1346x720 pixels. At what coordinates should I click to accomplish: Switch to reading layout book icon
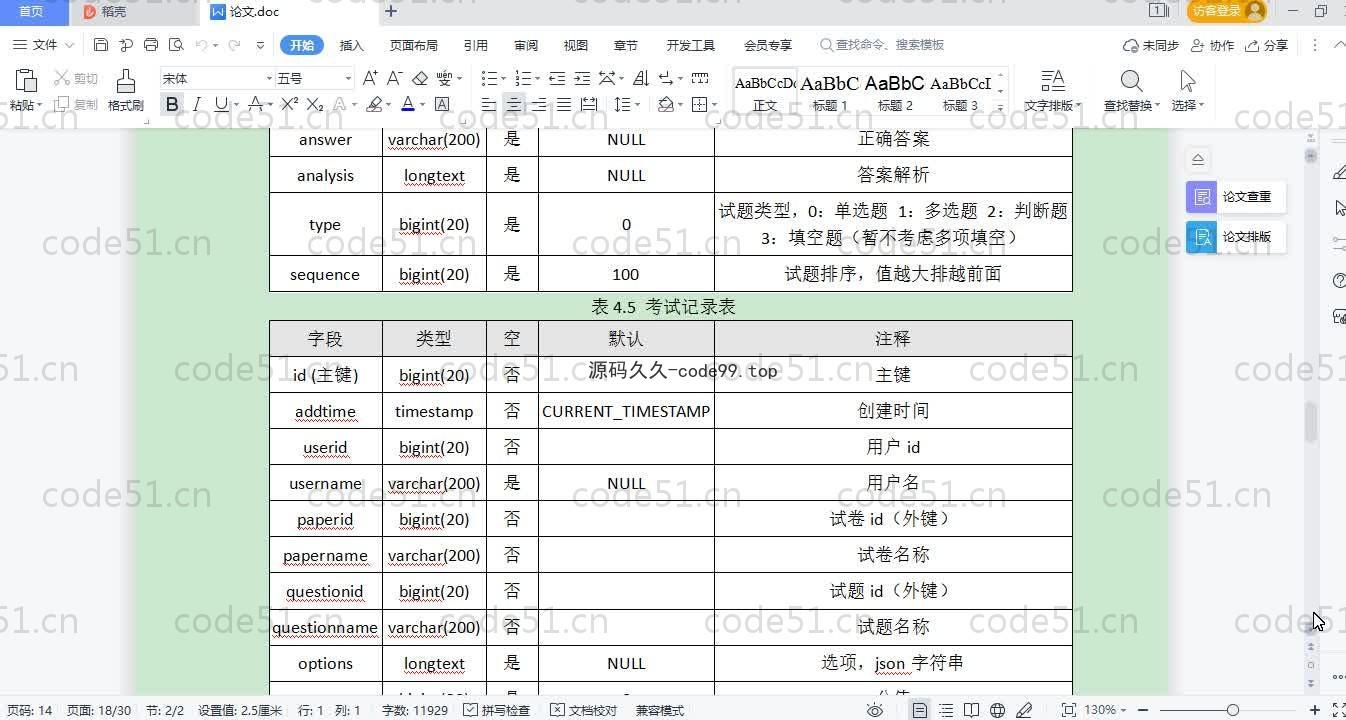[x=971, y=710]
